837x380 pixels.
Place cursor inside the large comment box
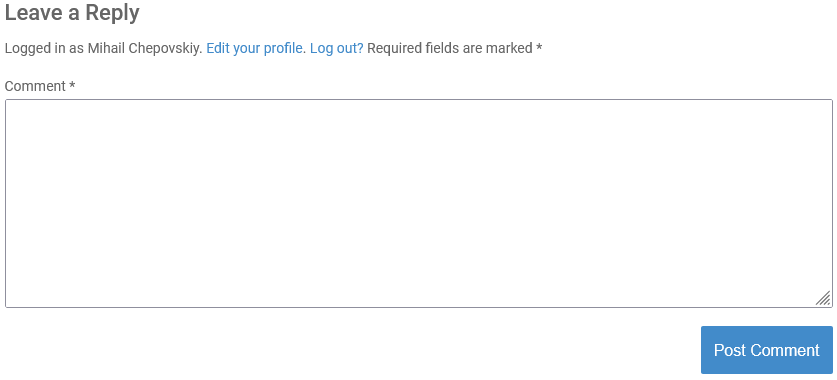[x=419, y=203]
